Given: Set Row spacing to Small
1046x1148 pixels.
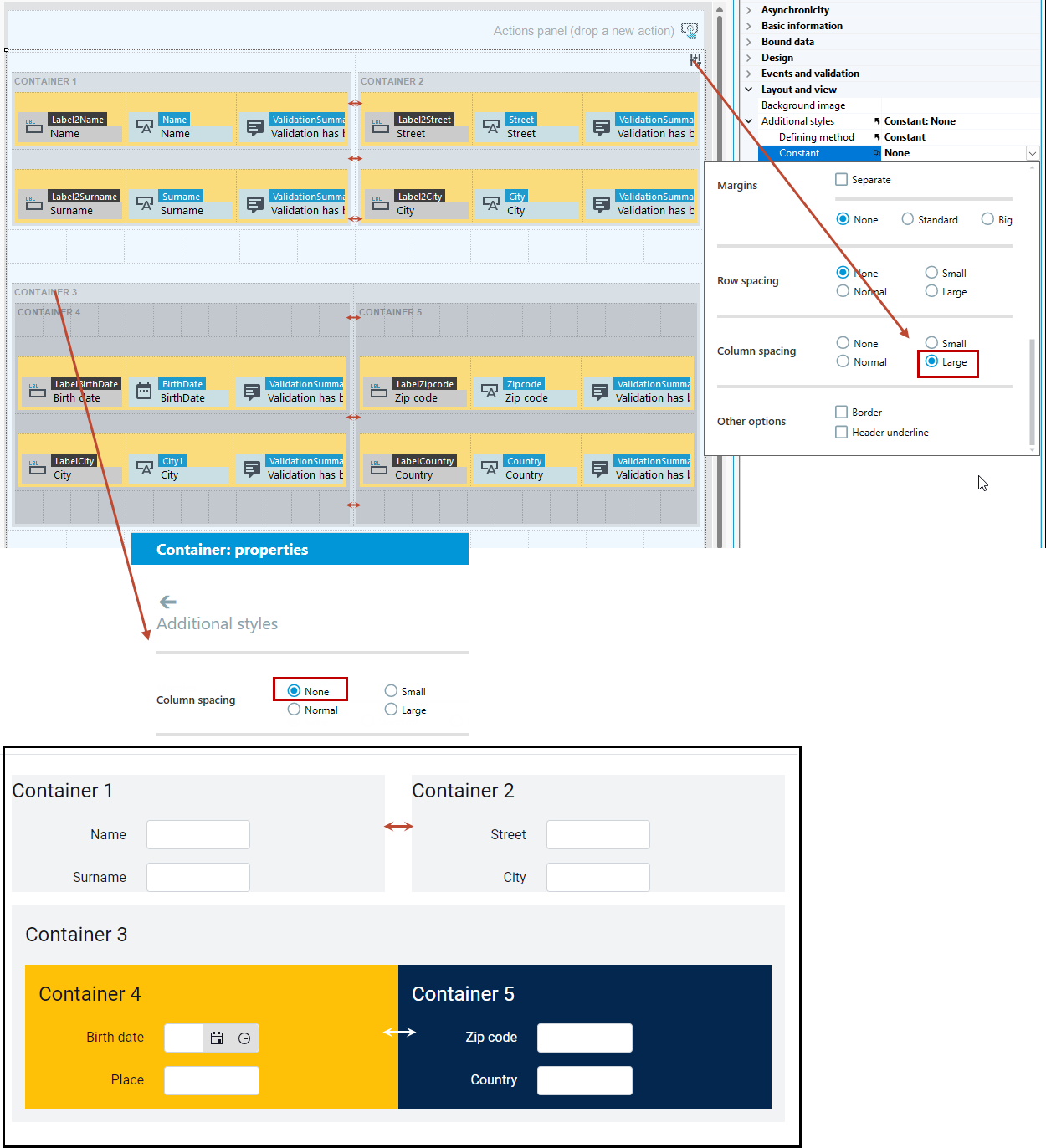Looking at the screenshot, I should pos(931,273).
